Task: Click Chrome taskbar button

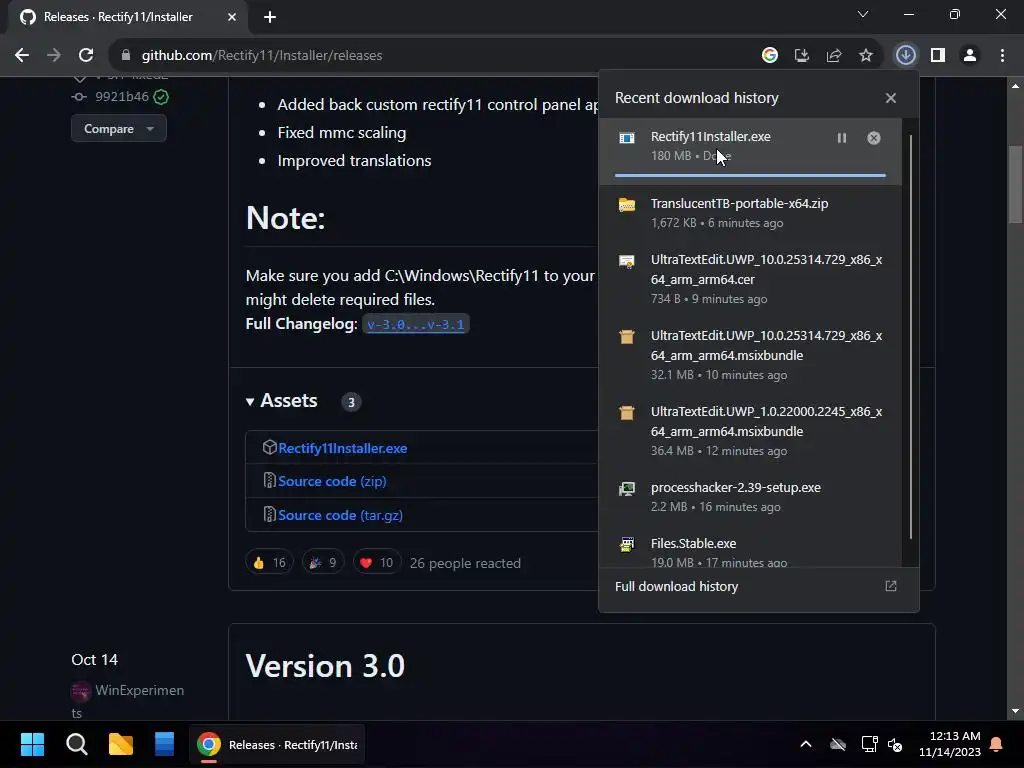Action: point(277,744)
